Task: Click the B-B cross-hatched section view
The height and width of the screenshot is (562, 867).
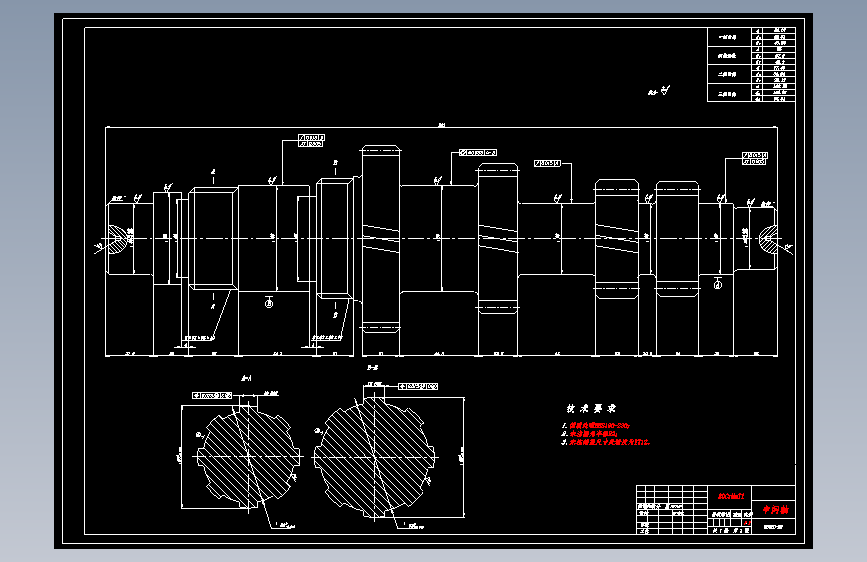Action: (x=374, y=457)
